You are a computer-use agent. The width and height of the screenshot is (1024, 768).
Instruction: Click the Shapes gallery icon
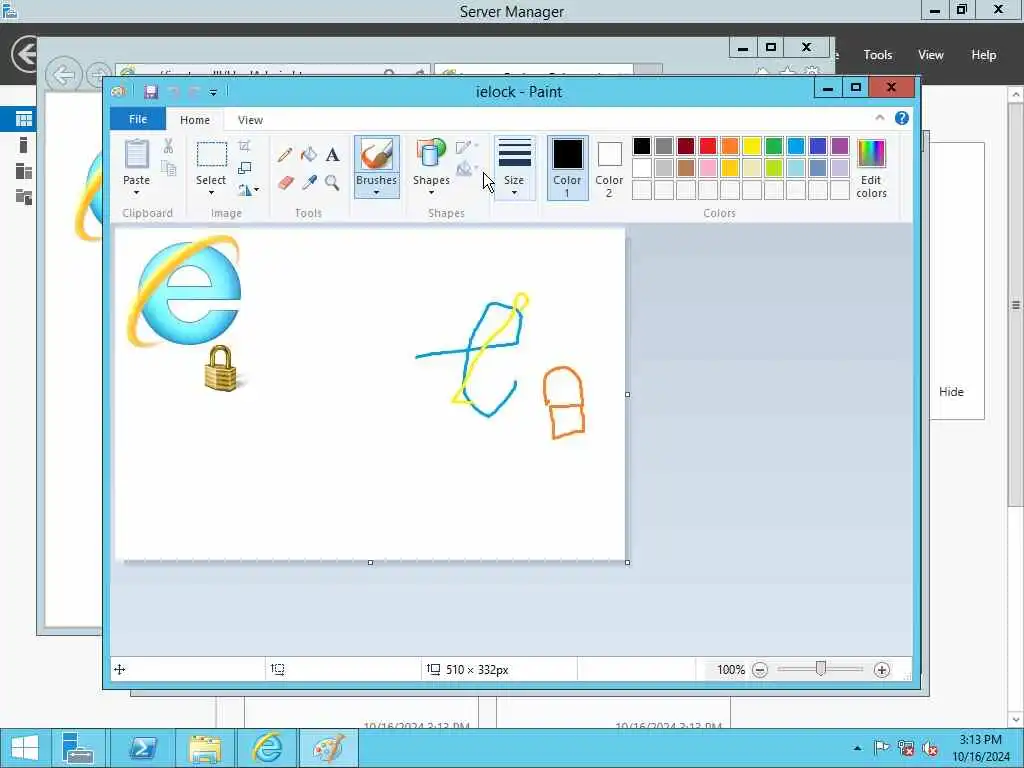coord(431,153)
